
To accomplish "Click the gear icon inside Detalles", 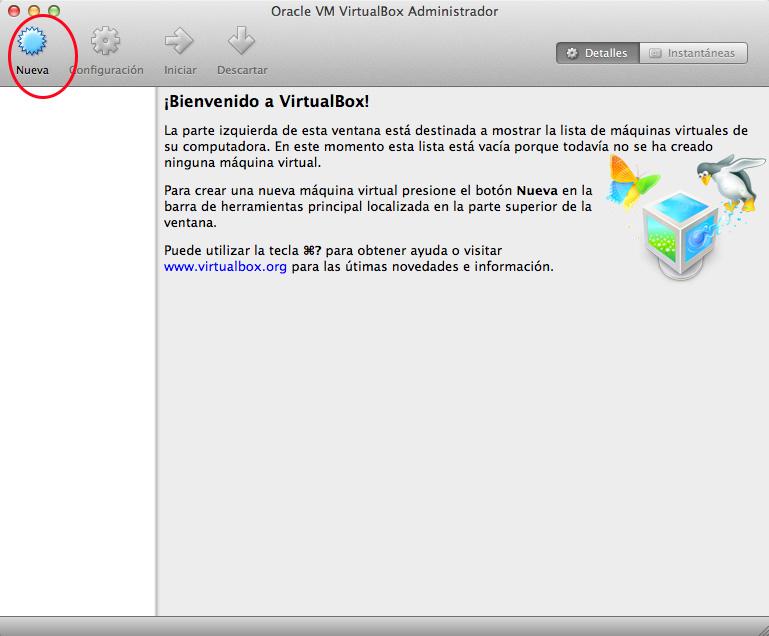I will (572, 53).
